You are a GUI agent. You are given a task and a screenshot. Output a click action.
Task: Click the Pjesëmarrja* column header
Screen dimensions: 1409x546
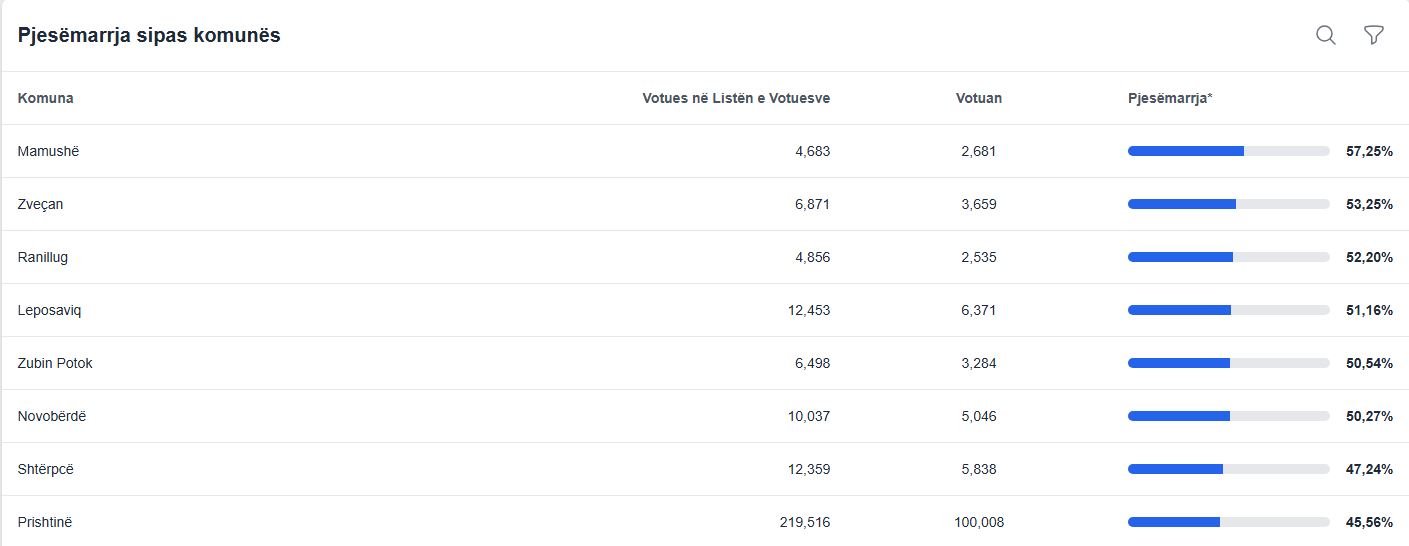[x=1170, y=98]
